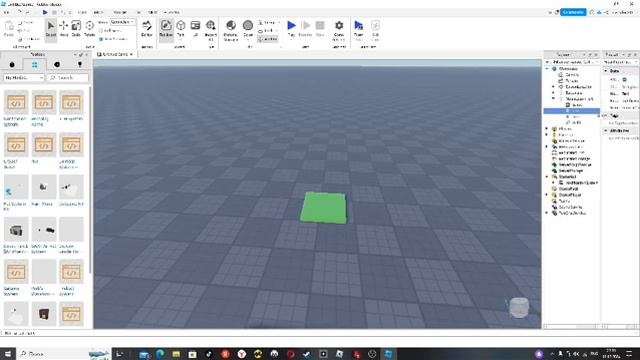
Task: Open Task View on taskbar
Action: pyautogui.click(x=120, y=354)
